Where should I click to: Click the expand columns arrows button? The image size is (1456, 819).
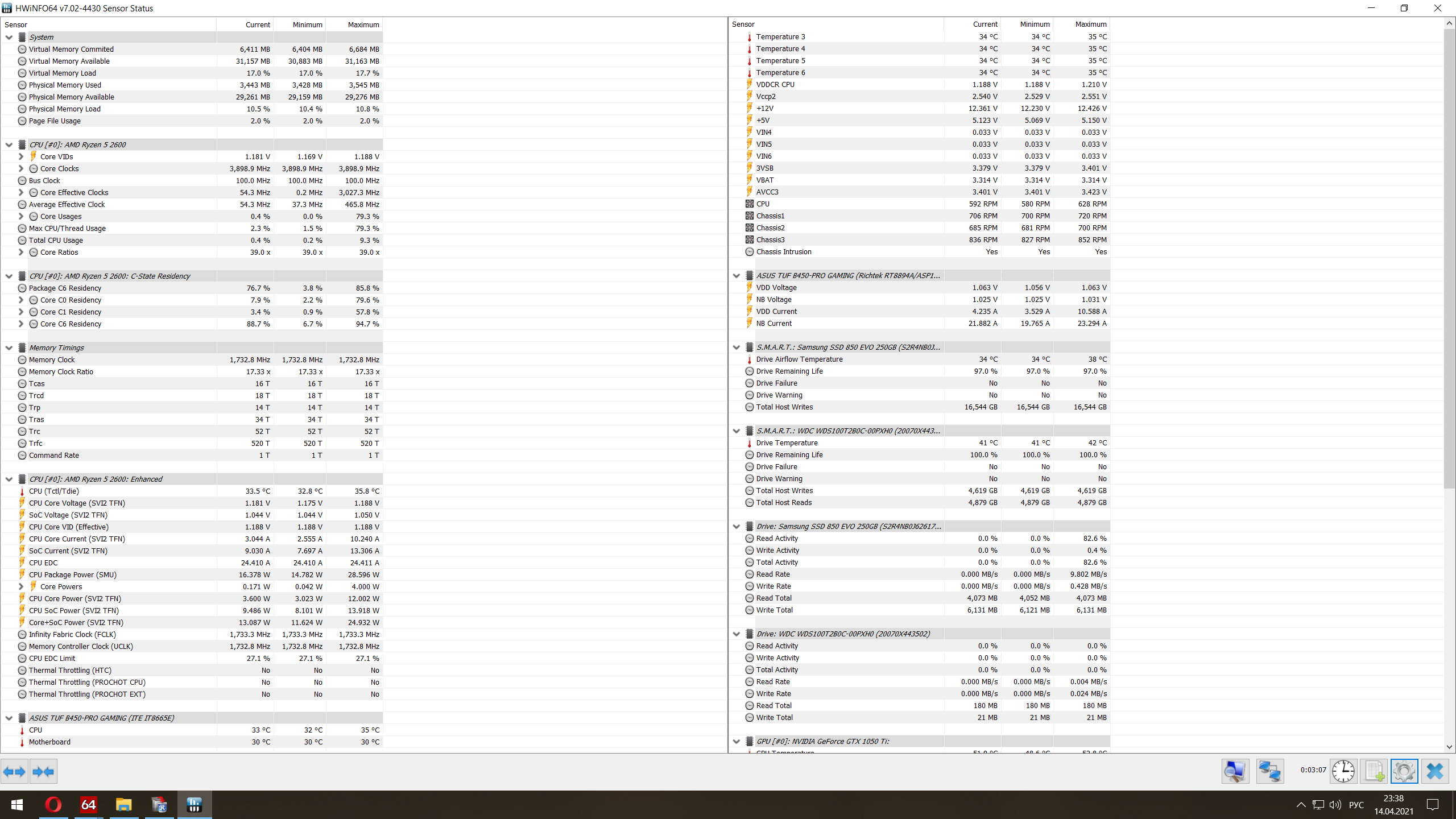pyautogui.click(x=14, y=771)
